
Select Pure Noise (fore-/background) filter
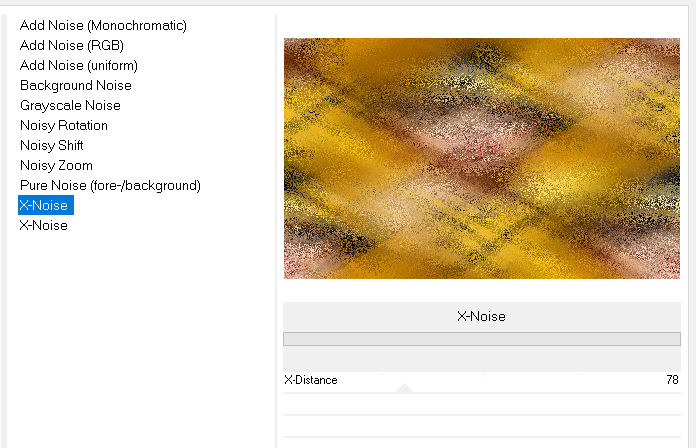tap(110, 185)
